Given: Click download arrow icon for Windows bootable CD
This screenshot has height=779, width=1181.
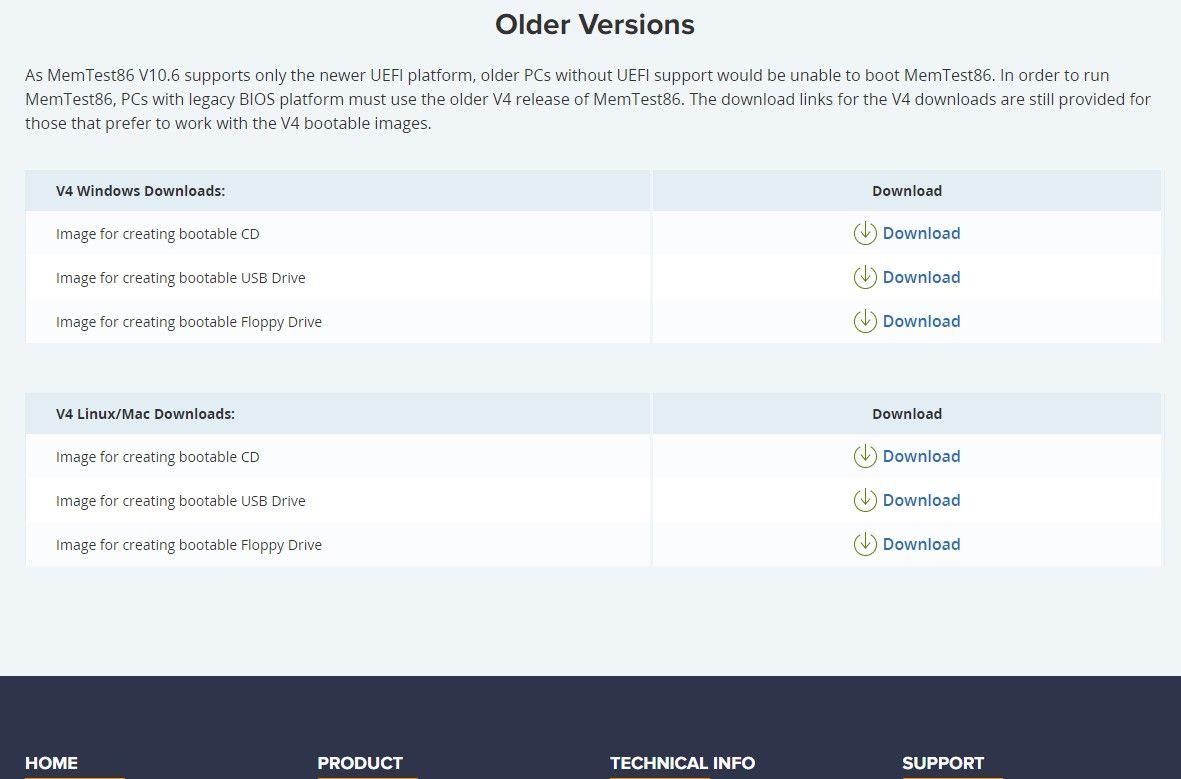Looking at the screenshot, I should coord(865,233).
